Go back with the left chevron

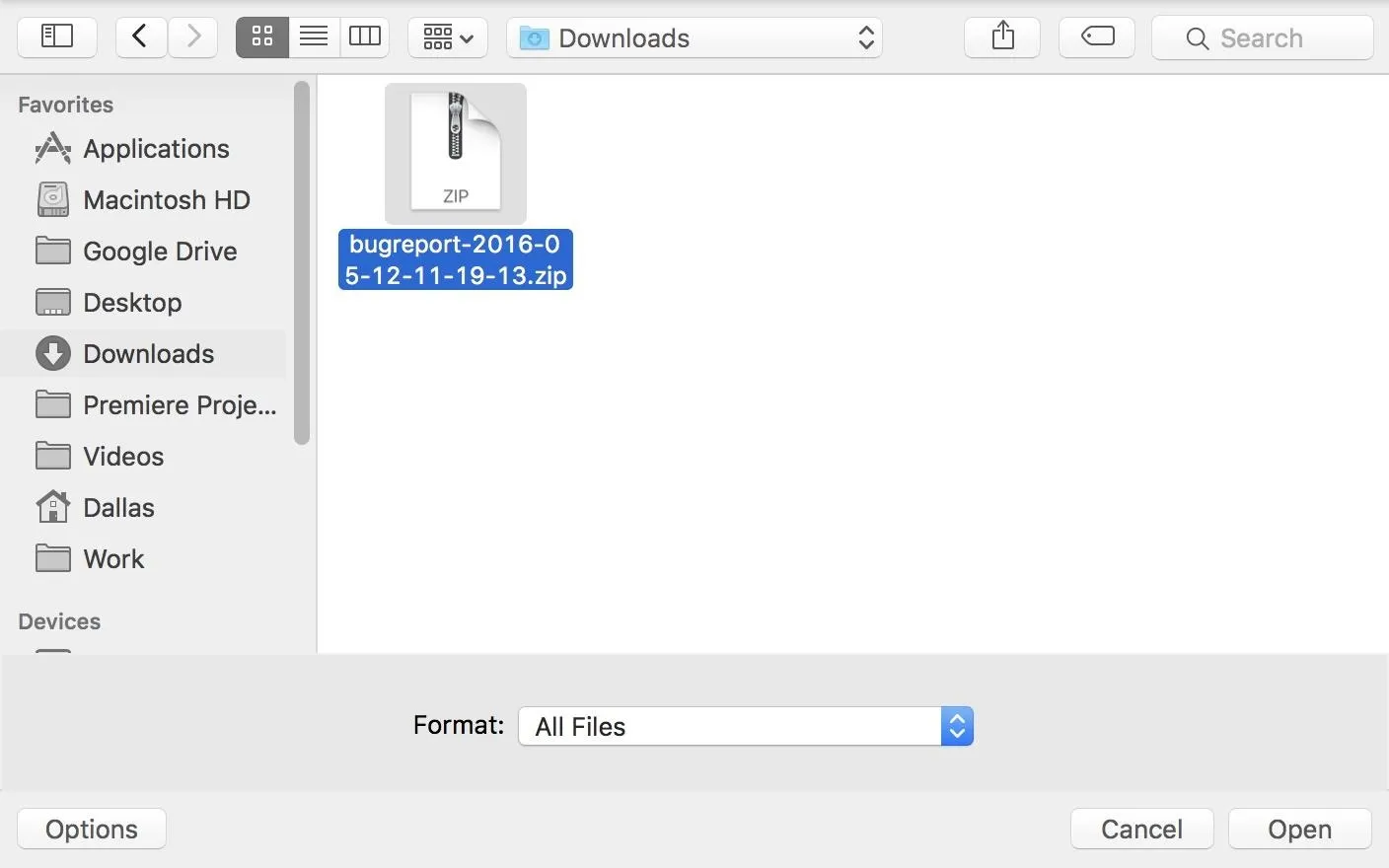click(141, 37)
